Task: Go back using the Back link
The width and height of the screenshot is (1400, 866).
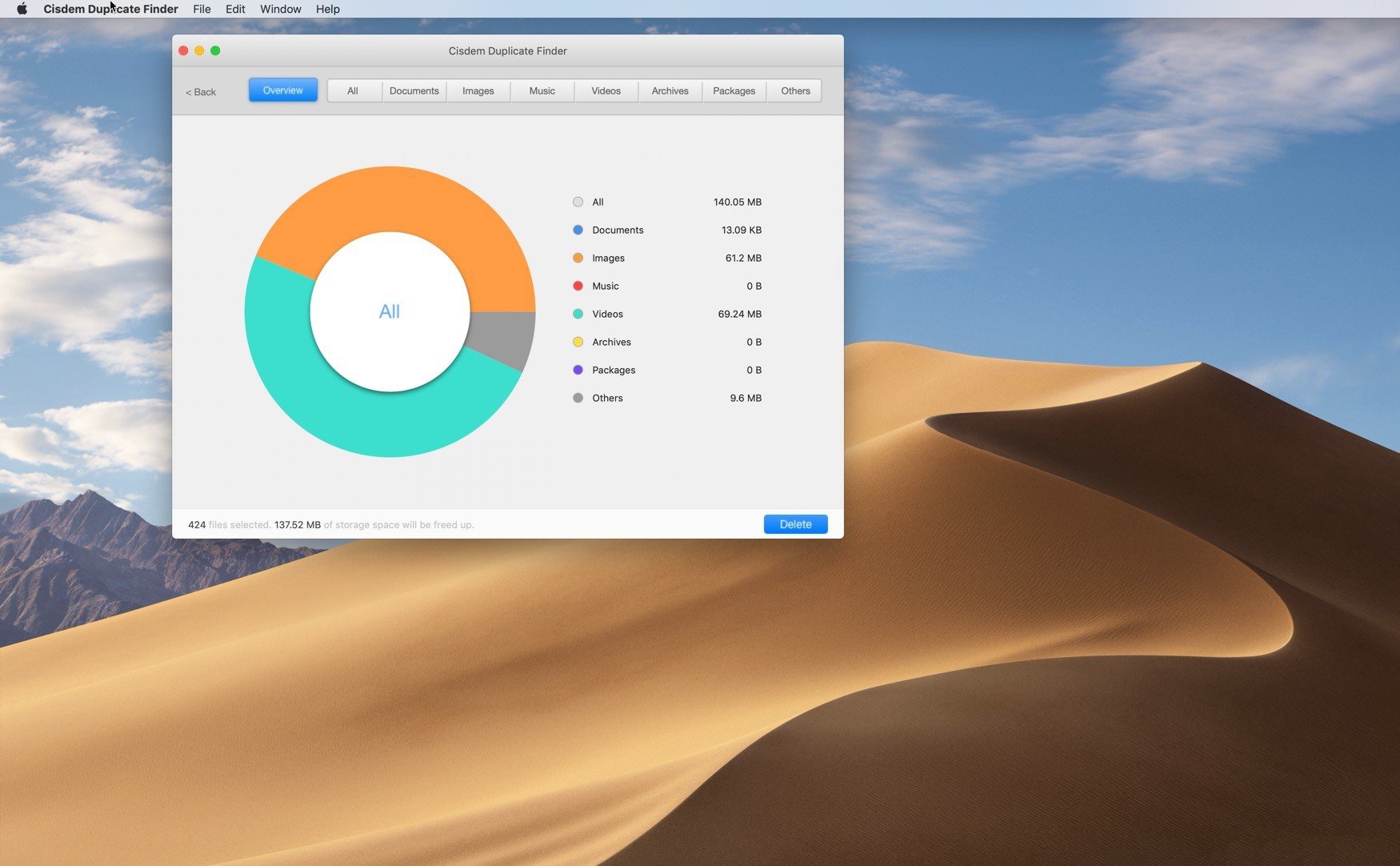Action: click(201, 92)
